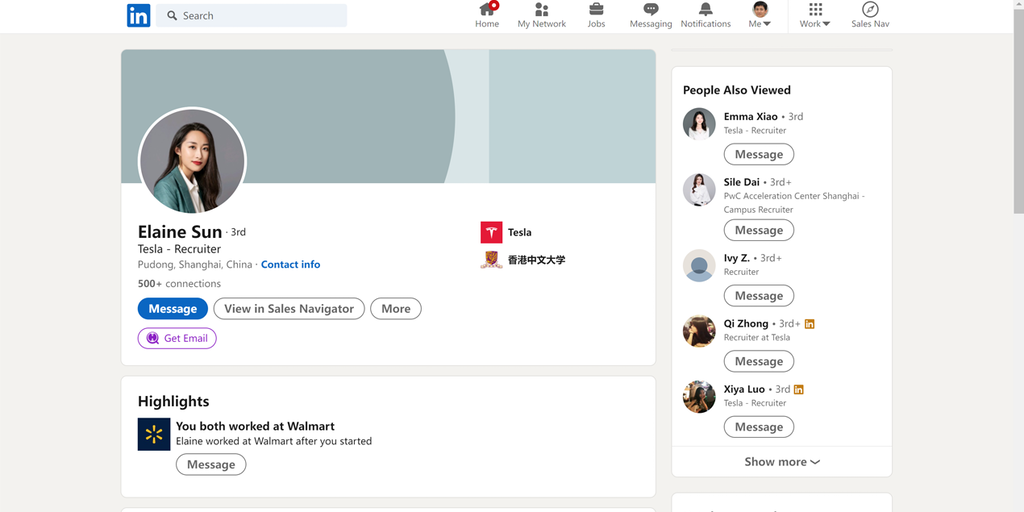Open Sales Nav compass icon
The width and height of the screenshot is (1024, 512).
870,10
